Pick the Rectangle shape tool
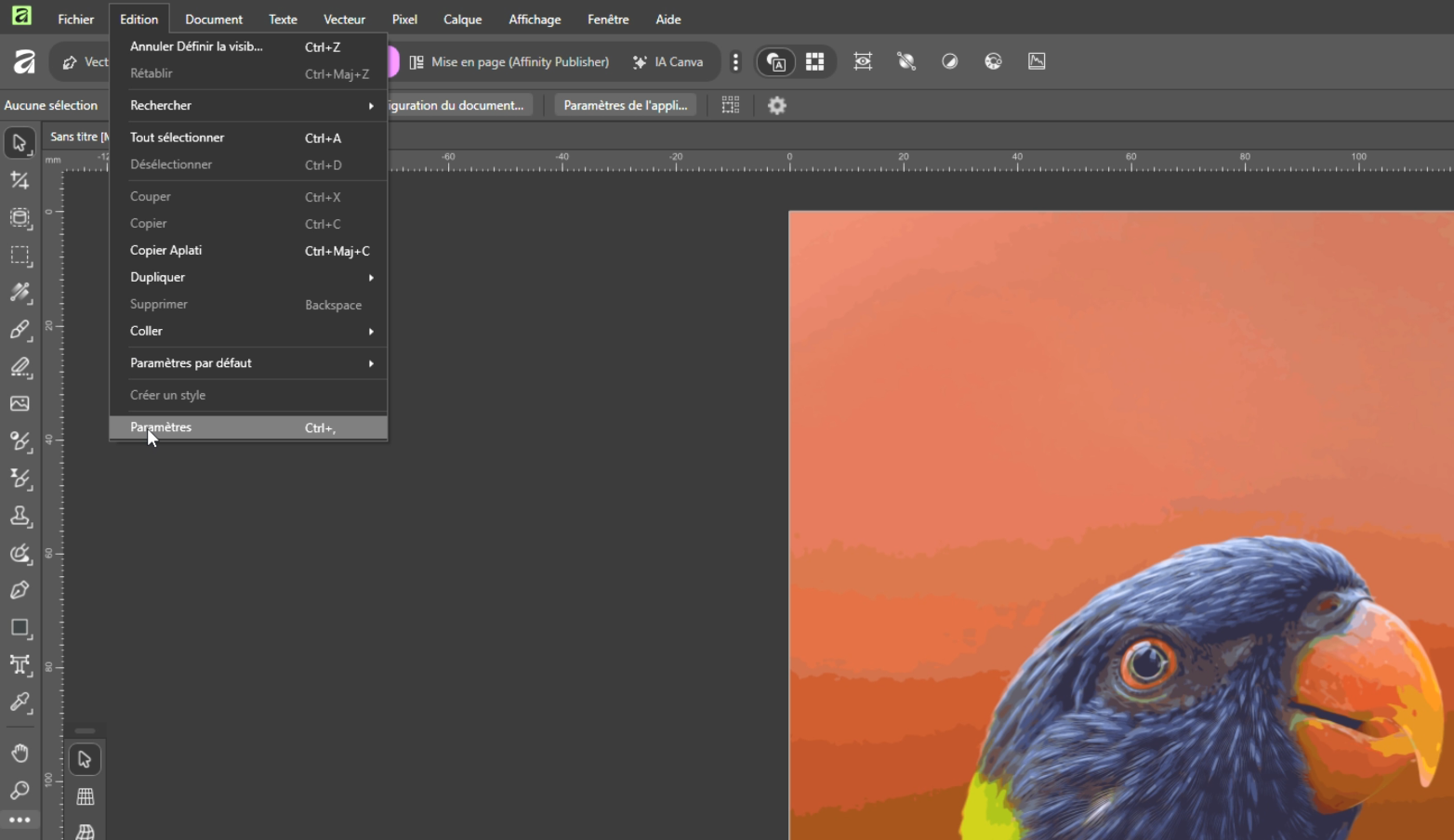1454x840 pixels. tap(20, 628)
